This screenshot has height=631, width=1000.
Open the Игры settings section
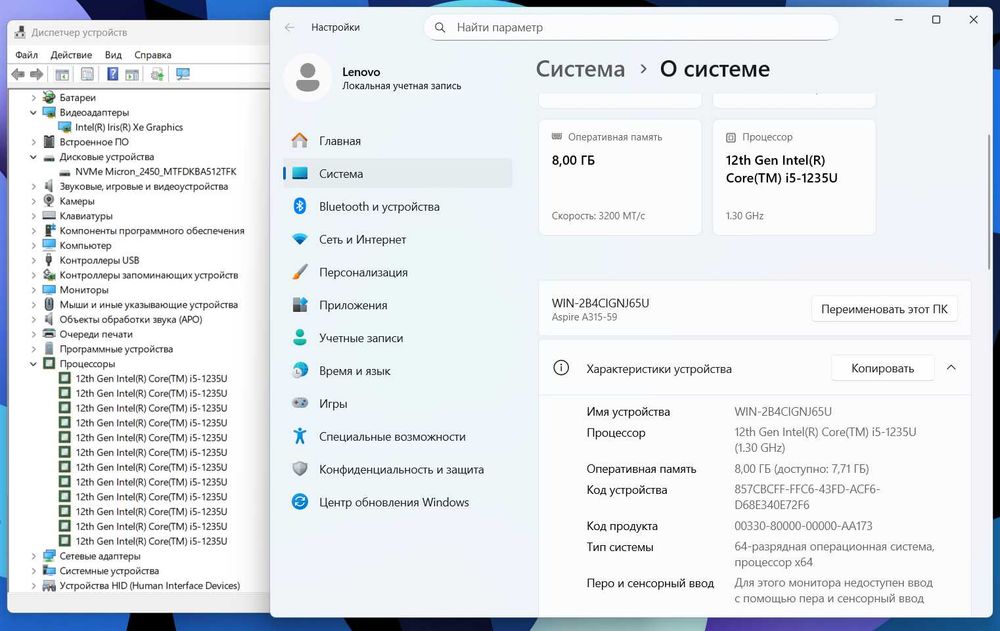(397, 404)
